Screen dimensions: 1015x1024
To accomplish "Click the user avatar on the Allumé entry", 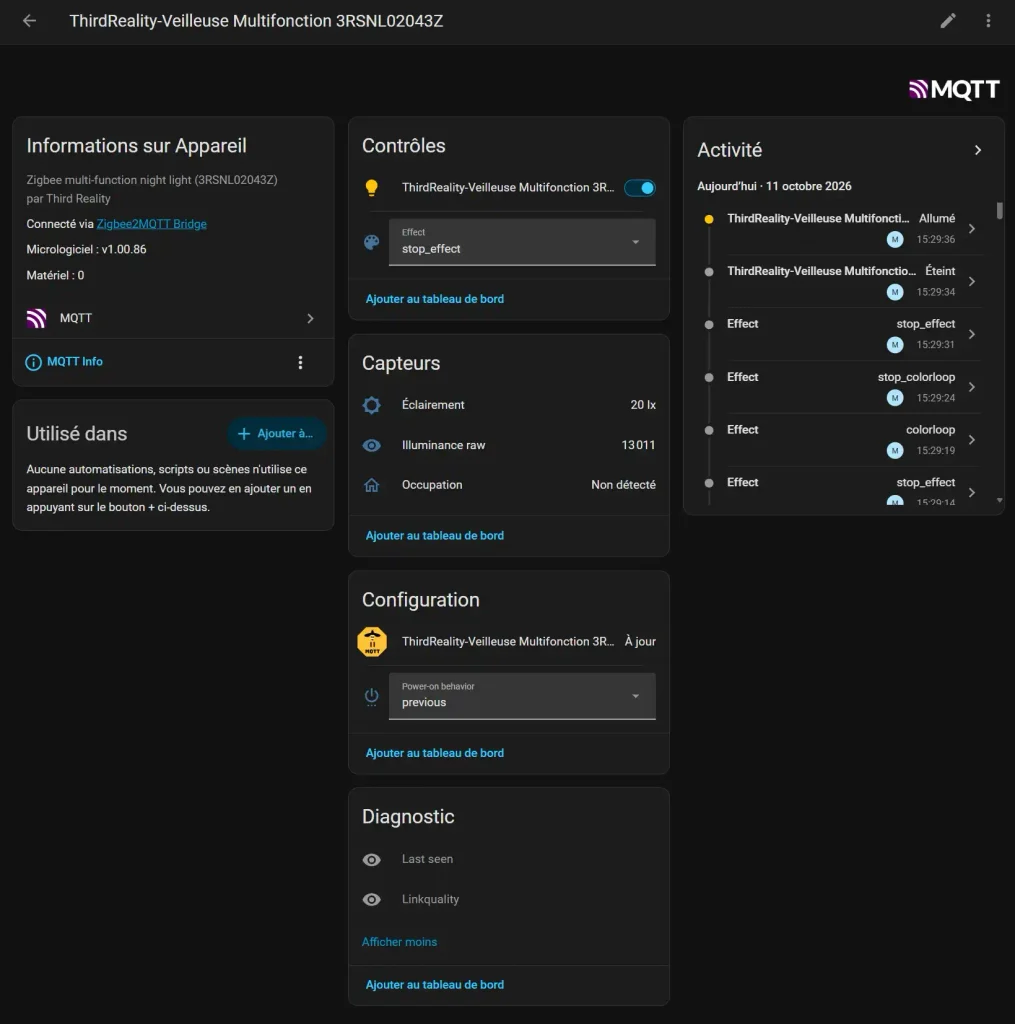I will [x=895, y=240].
